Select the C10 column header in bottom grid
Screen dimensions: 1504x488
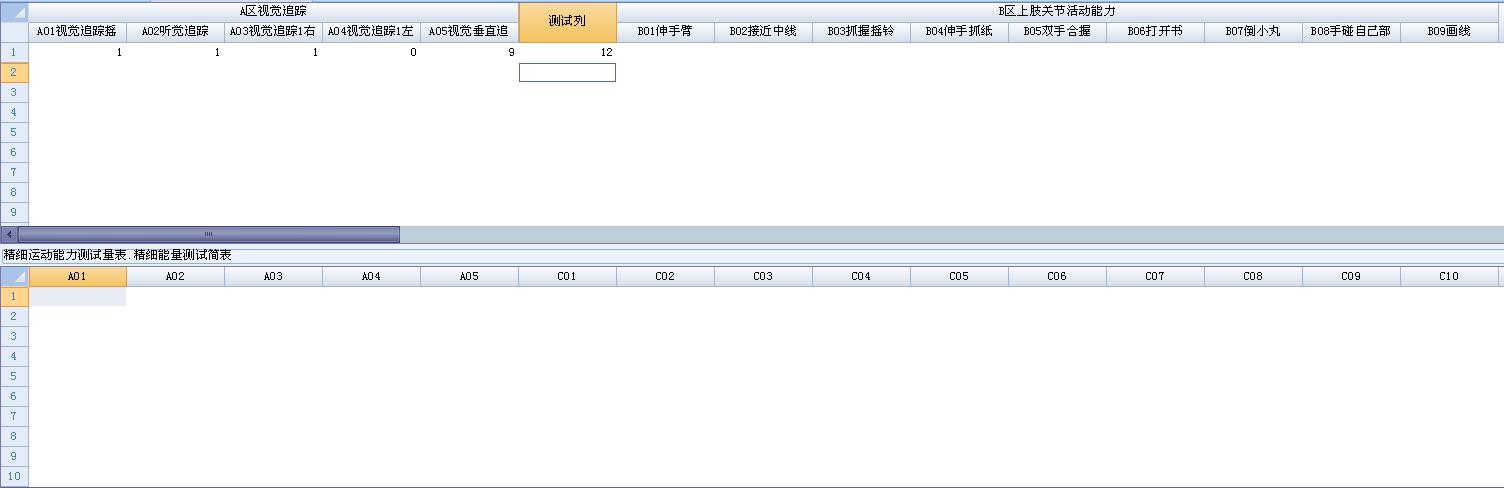coord(1449,276)
